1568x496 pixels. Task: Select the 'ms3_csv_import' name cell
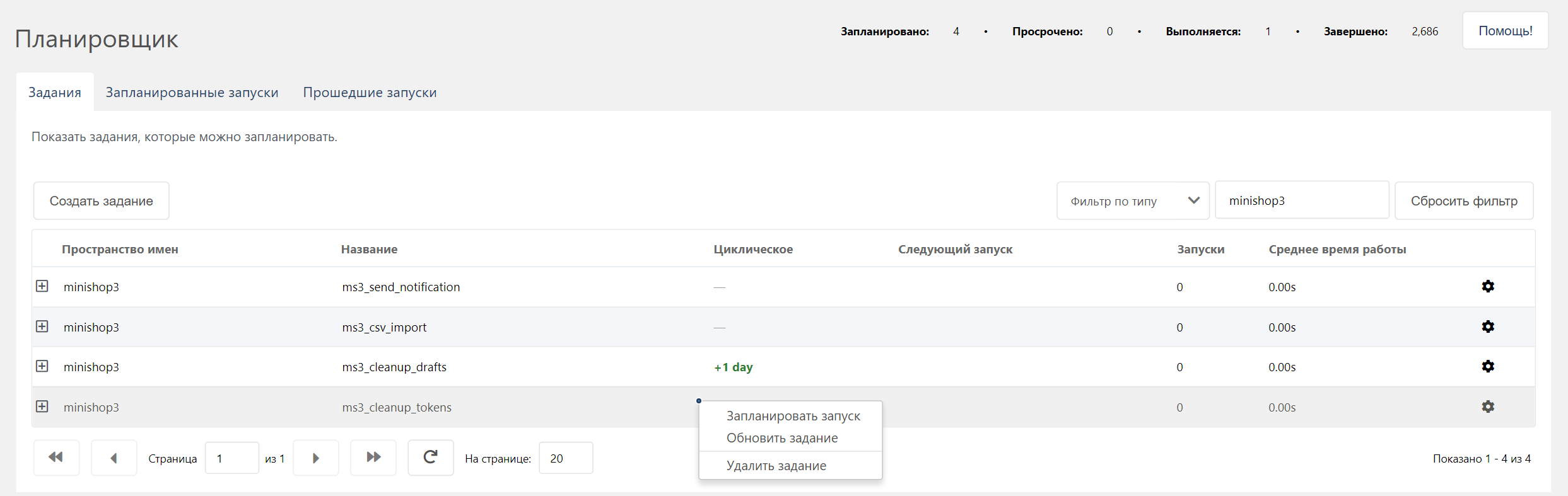click(x=384, y=327)
